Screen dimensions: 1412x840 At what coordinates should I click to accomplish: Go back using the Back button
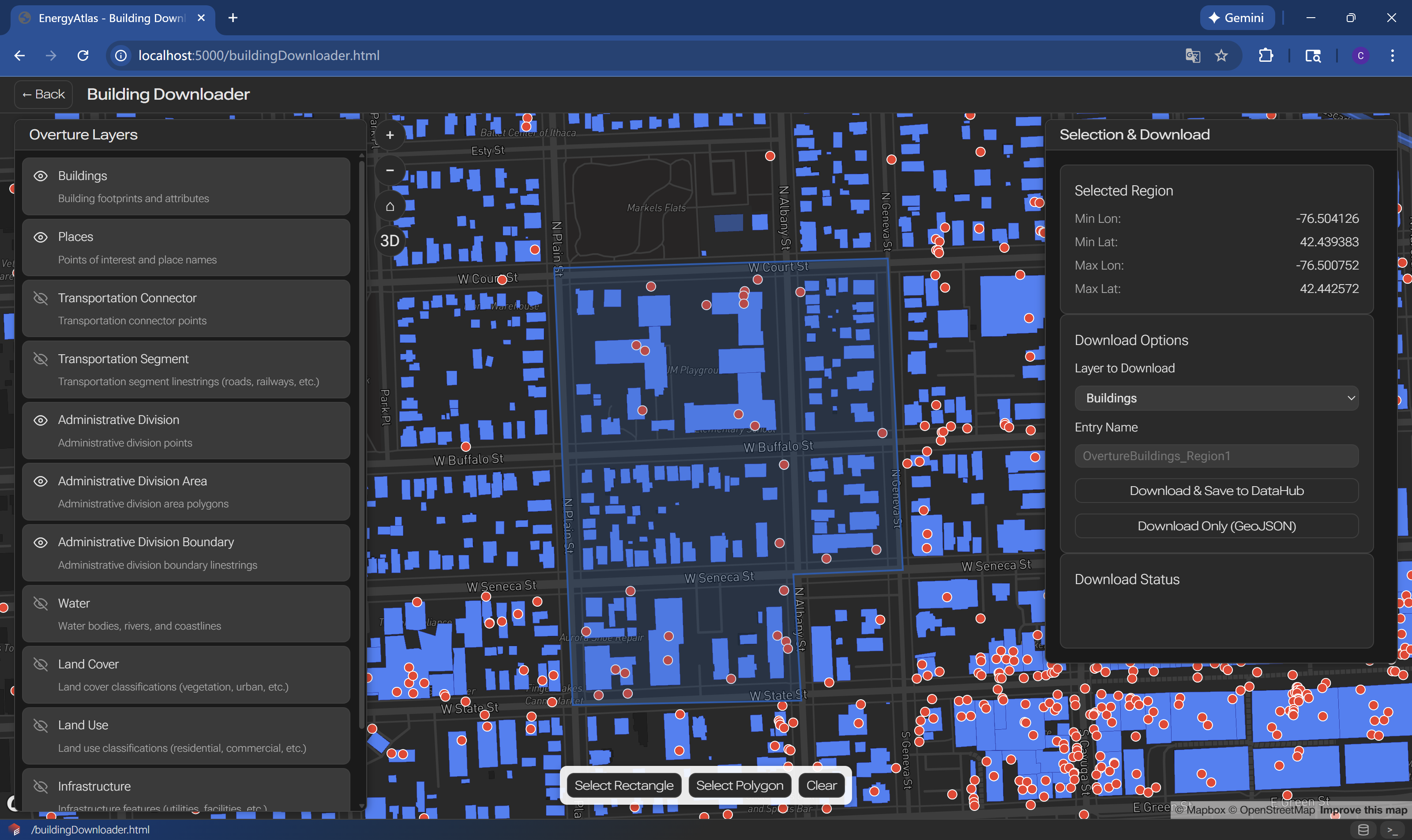coord(44,94)
